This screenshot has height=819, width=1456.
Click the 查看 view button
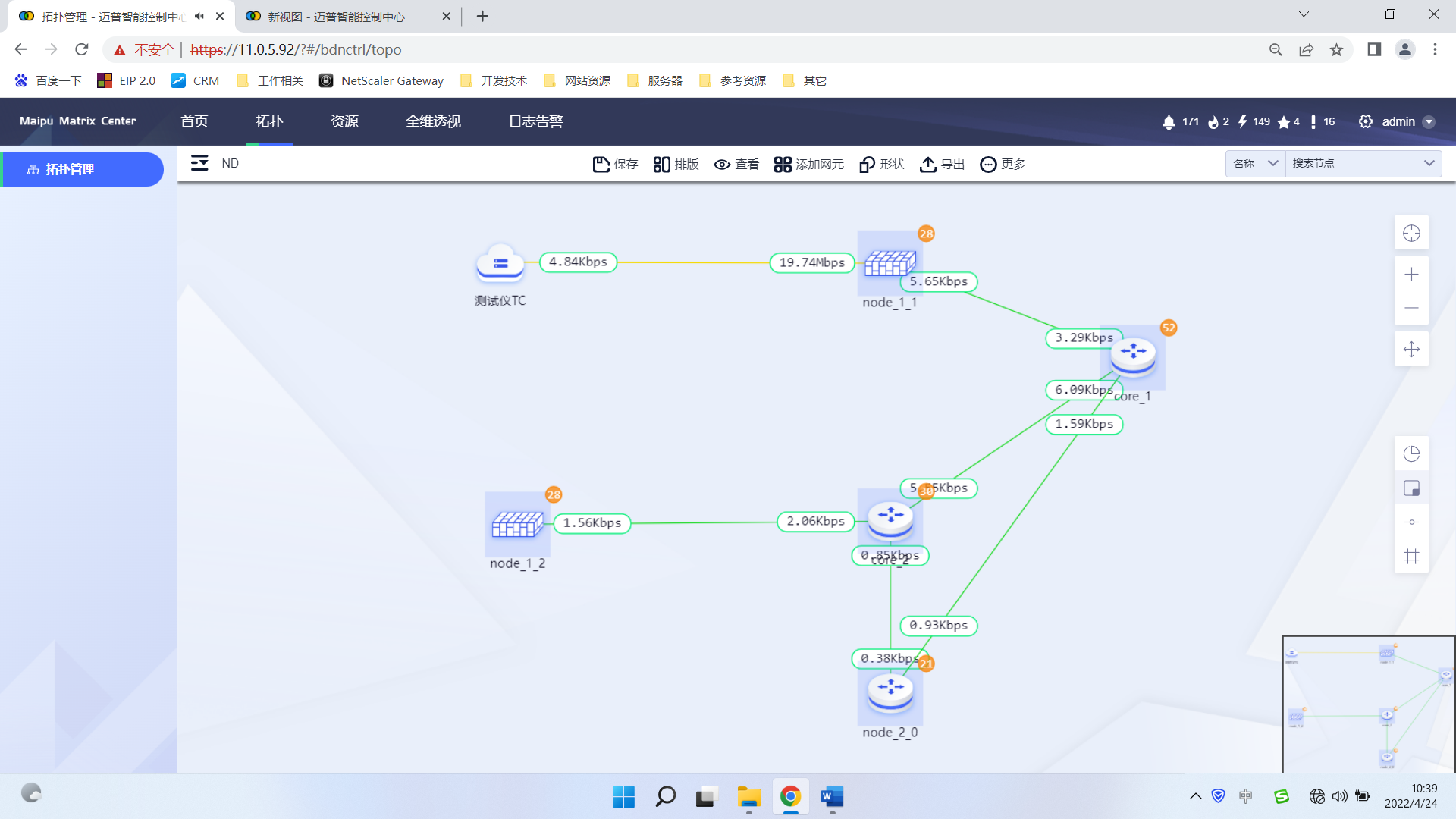tap(736, 164)
